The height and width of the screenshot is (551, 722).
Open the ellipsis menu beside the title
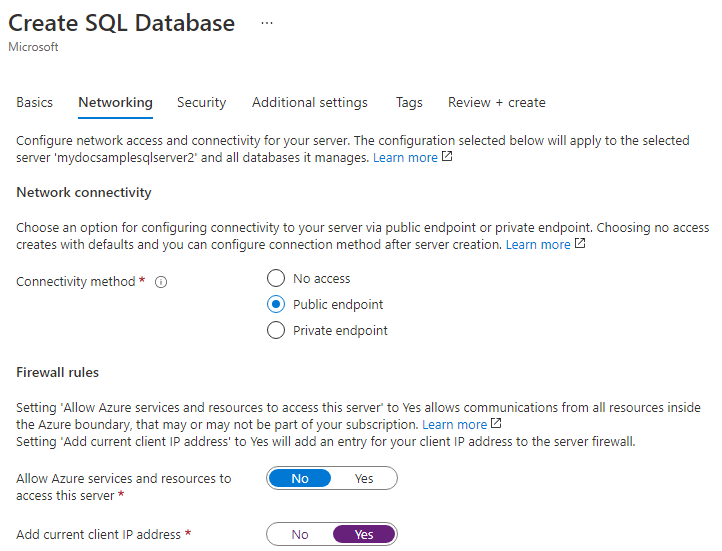point(267,24)
